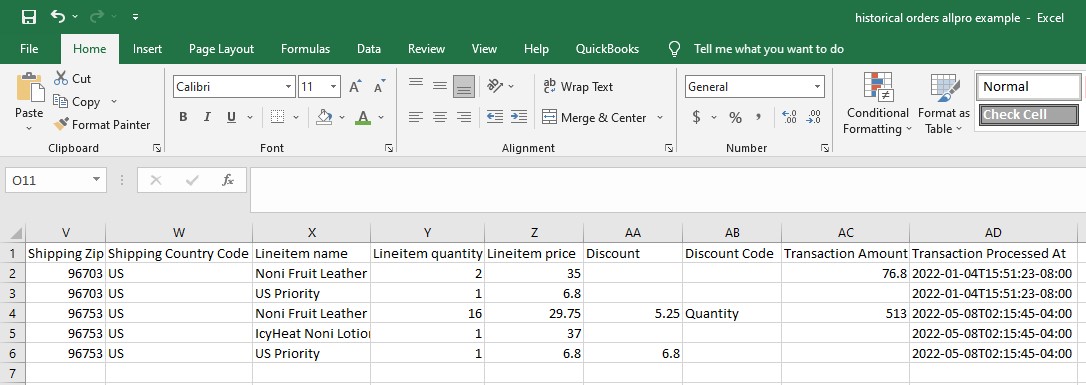Image resolution: width=1086 pixels, height=385 pixels.
Task: Select the Transaction Amount cell 513
Action: 846,314
